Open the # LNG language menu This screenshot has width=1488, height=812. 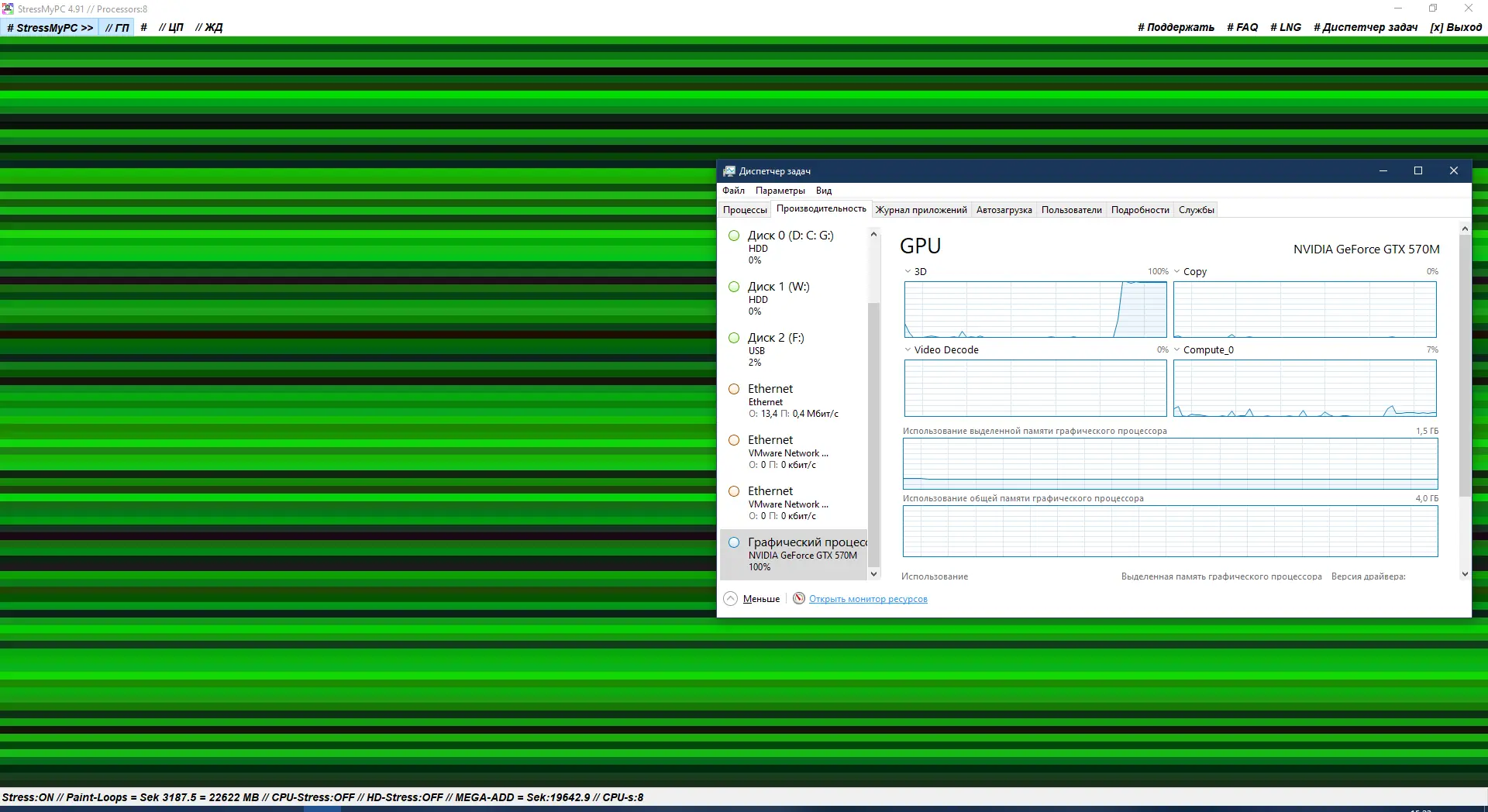pos(1286,27)
